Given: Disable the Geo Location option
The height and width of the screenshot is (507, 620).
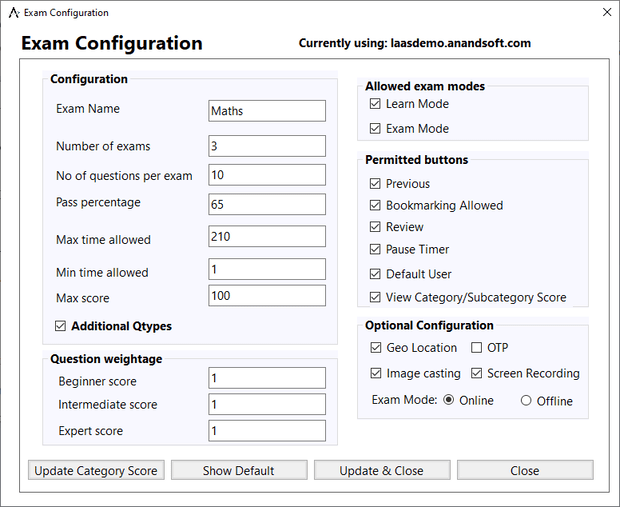Looking at the screenshot, I should click(x=376, y=348).
